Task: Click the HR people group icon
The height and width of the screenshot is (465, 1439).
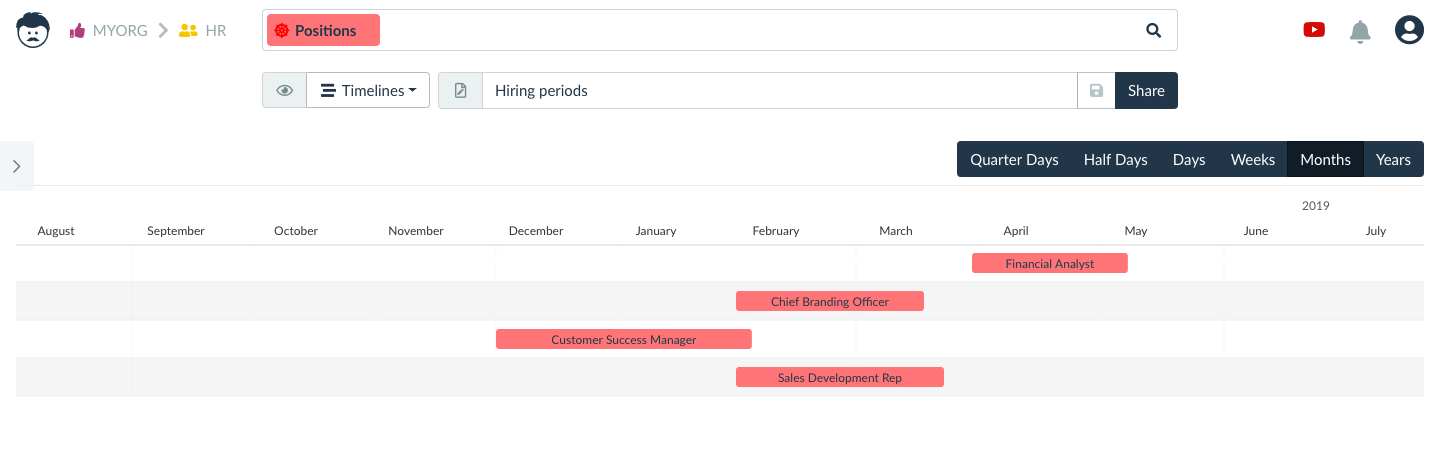Action: 188,31
